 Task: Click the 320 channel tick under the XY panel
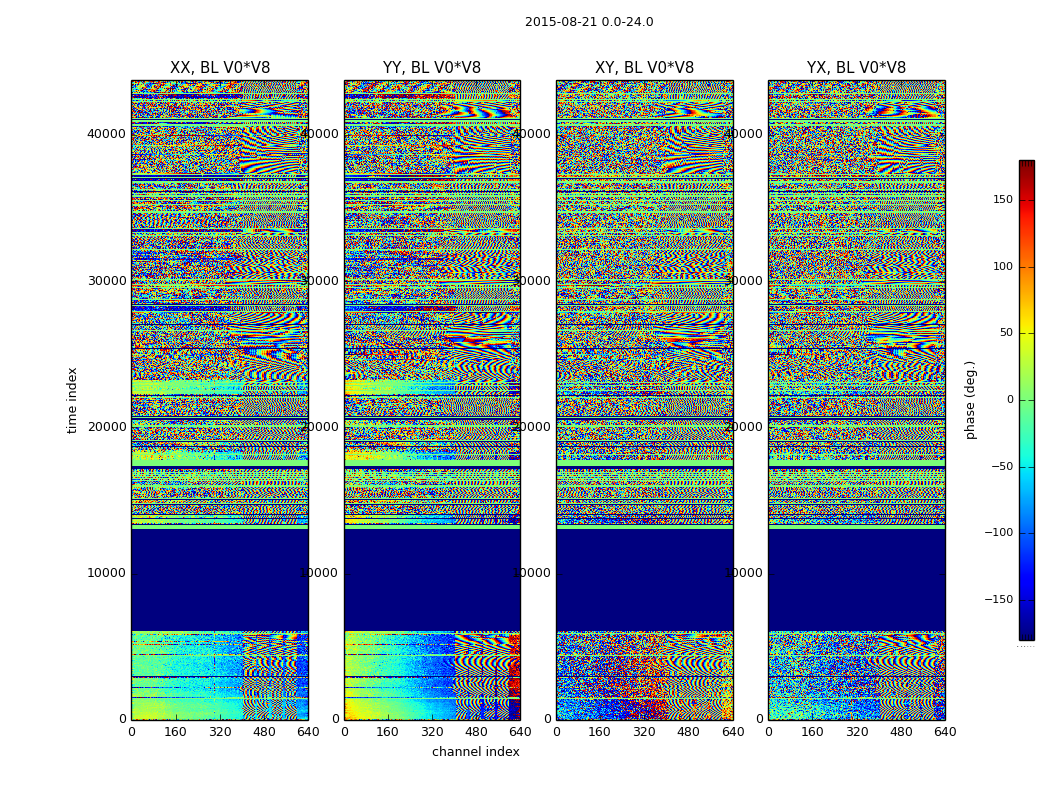pos(644,732)
